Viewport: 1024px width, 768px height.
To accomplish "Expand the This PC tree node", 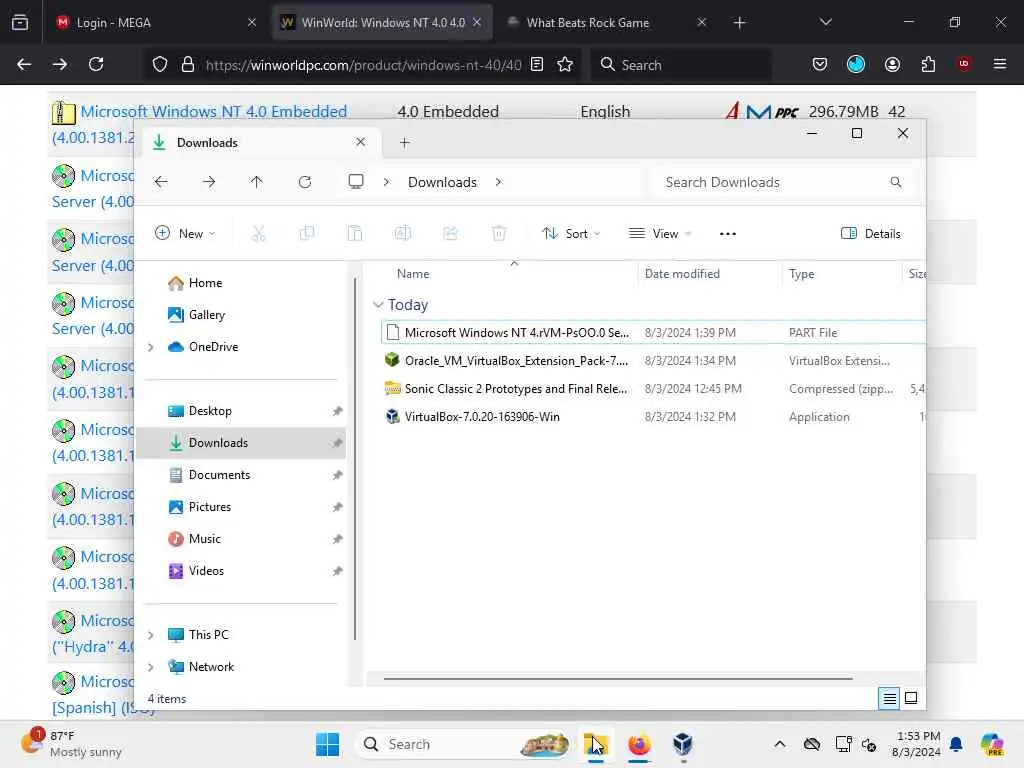I will (151, 635).
